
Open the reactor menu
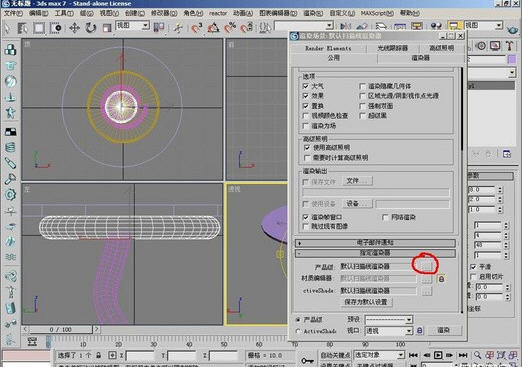(218, 13)
